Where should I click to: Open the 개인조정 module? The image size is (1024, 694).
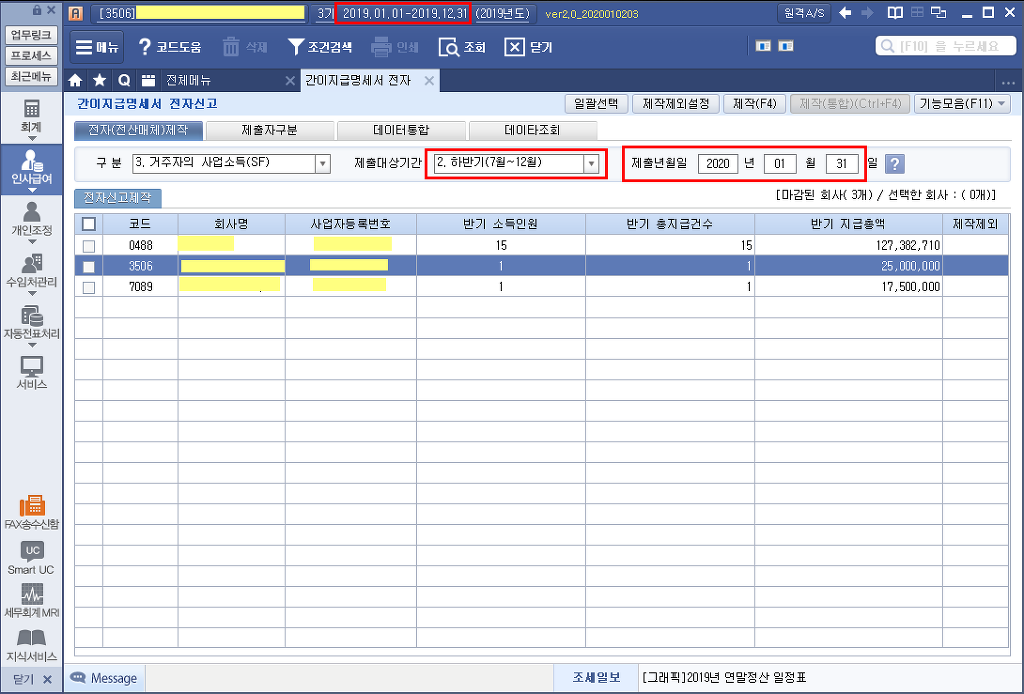(x=31, y=218)
